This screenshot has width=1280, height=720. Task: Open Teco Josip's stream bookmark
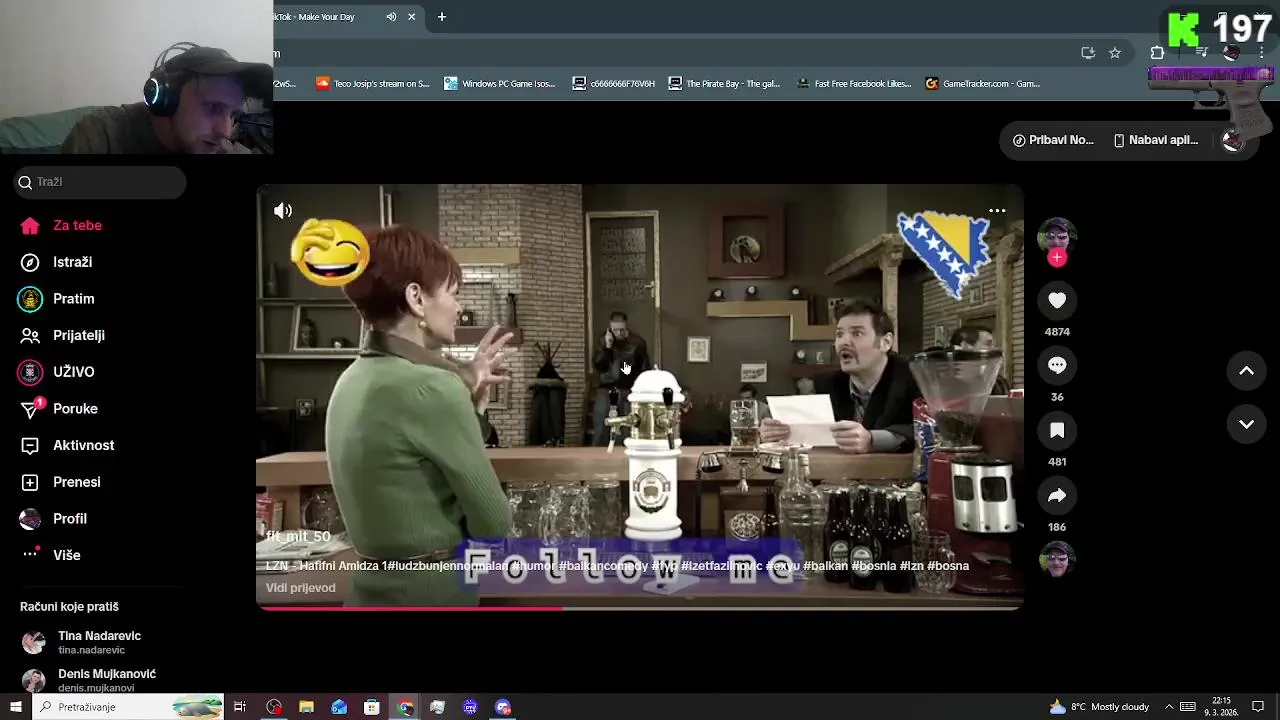[x=372, y=84]
